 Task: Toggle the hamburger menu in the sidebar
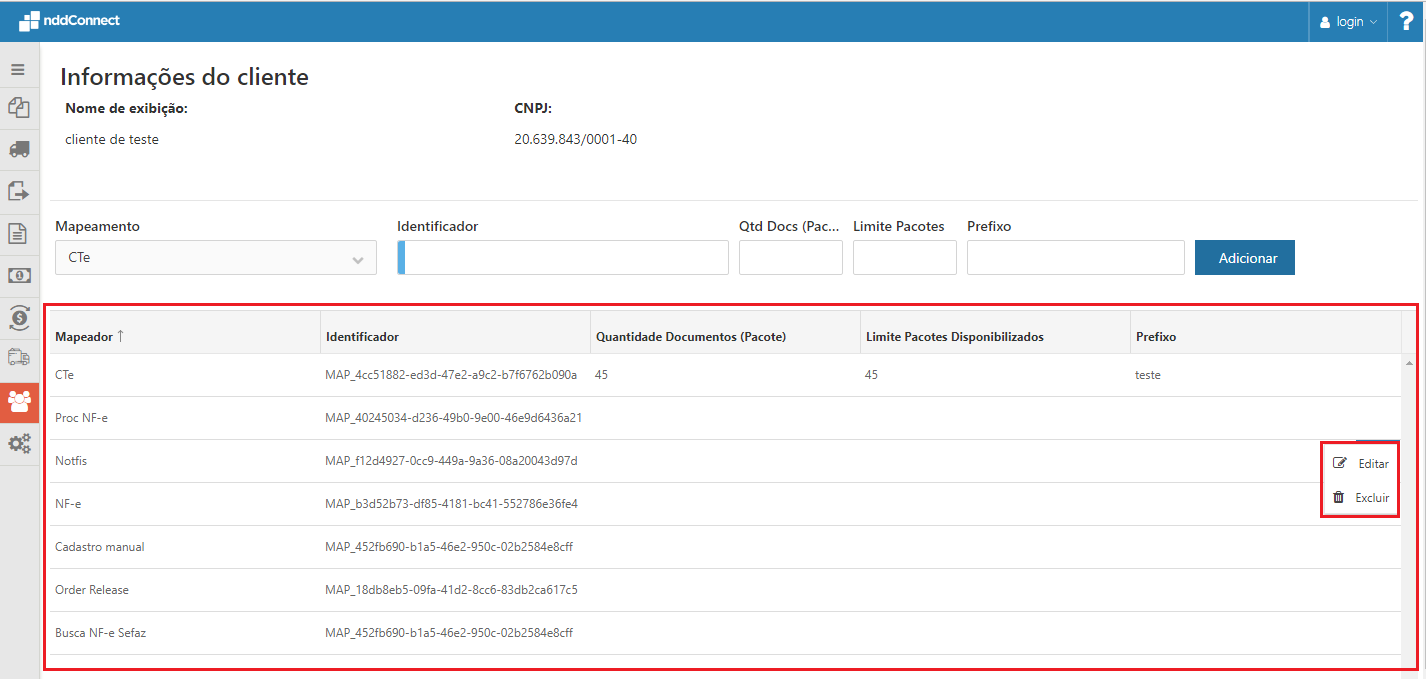[18, 70]
